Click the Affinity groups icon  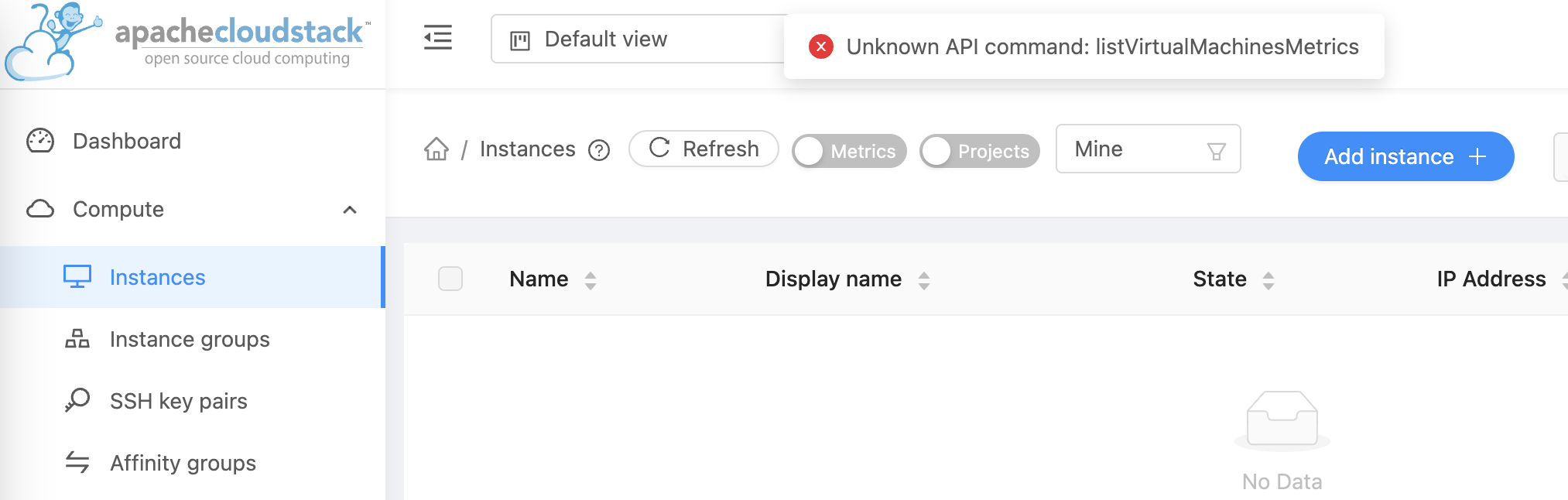pyautogui.click(x=76, y=463)
